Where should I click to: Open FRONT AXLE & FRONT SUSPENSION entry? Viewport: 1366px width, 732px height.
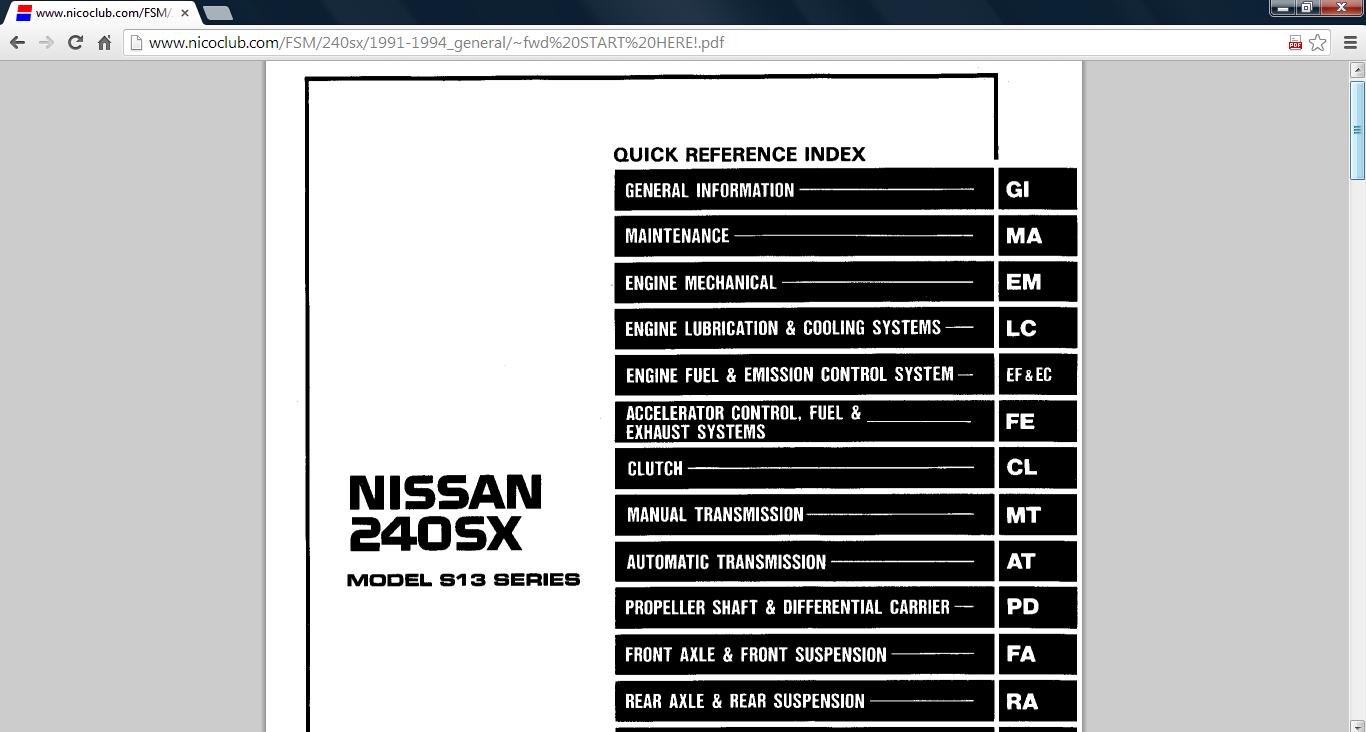804,654
